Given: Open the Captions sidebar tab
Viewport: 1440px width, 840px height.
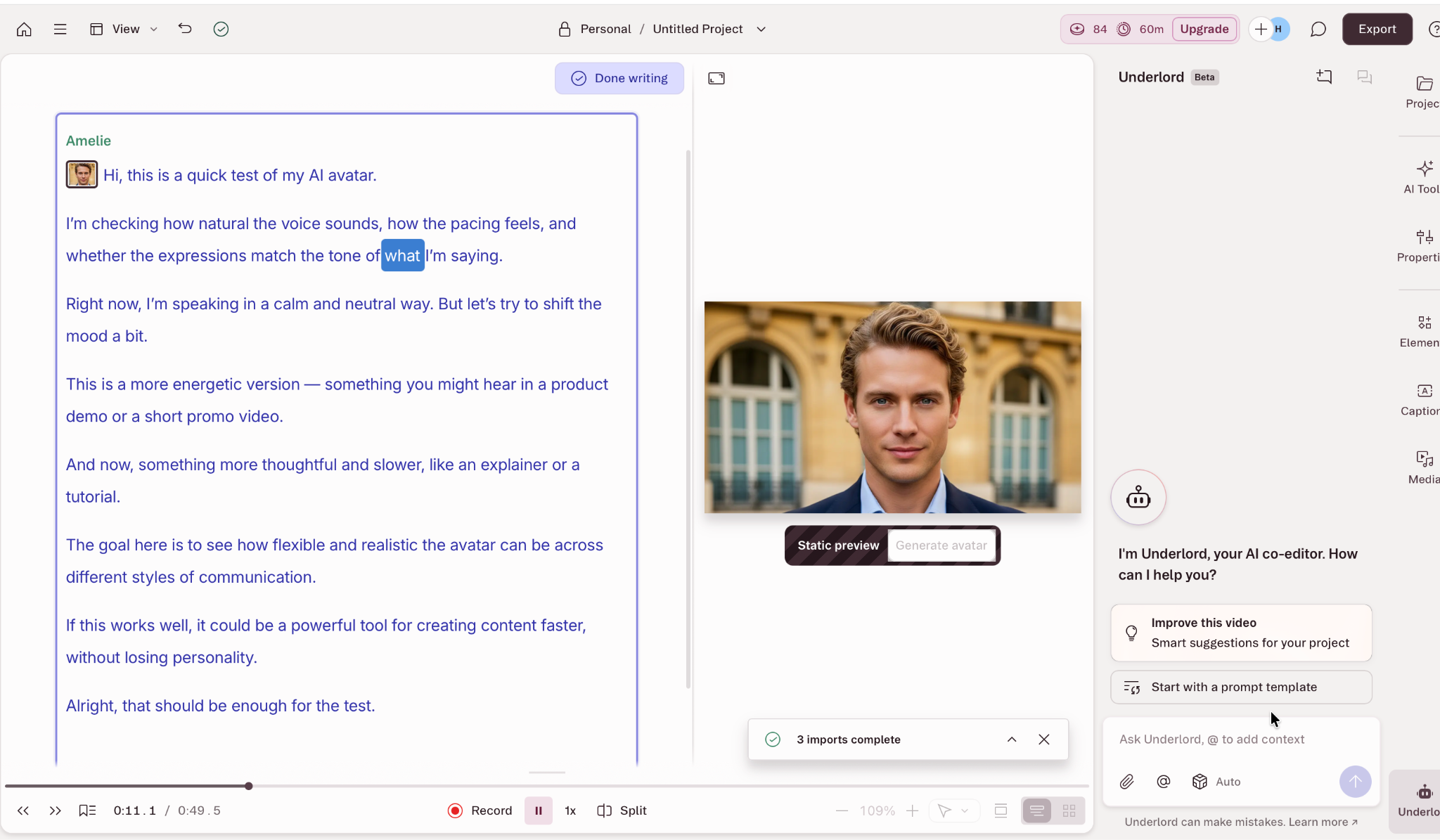Looking at the screenshot, I should (x=1422, y=399).
